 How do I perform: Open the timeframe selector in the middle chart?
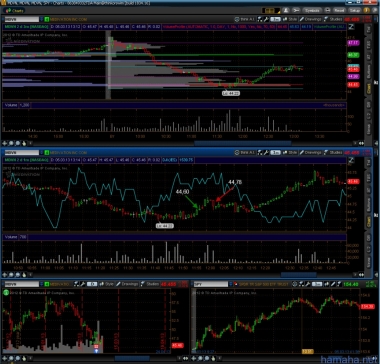[275, 153]
